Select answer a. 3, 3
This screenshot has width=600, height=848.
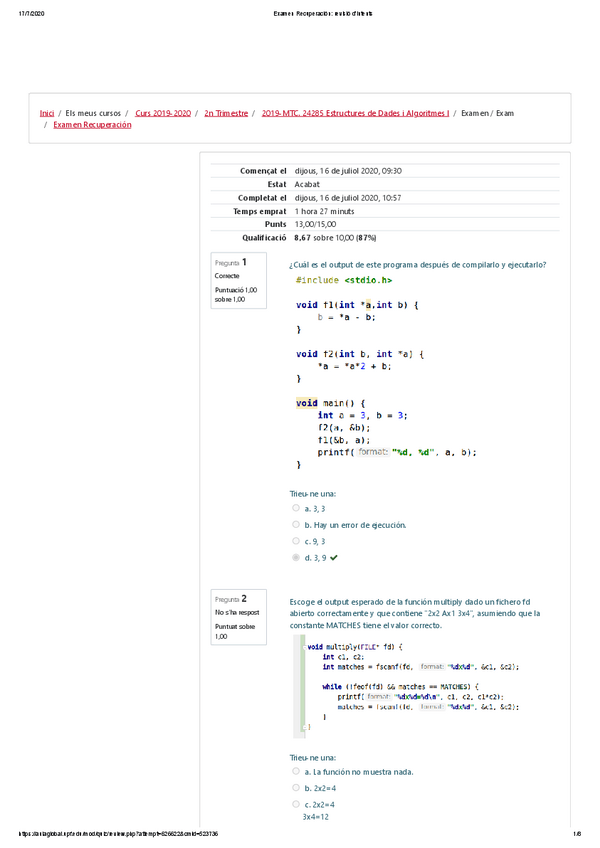click(x=296, y=508)
